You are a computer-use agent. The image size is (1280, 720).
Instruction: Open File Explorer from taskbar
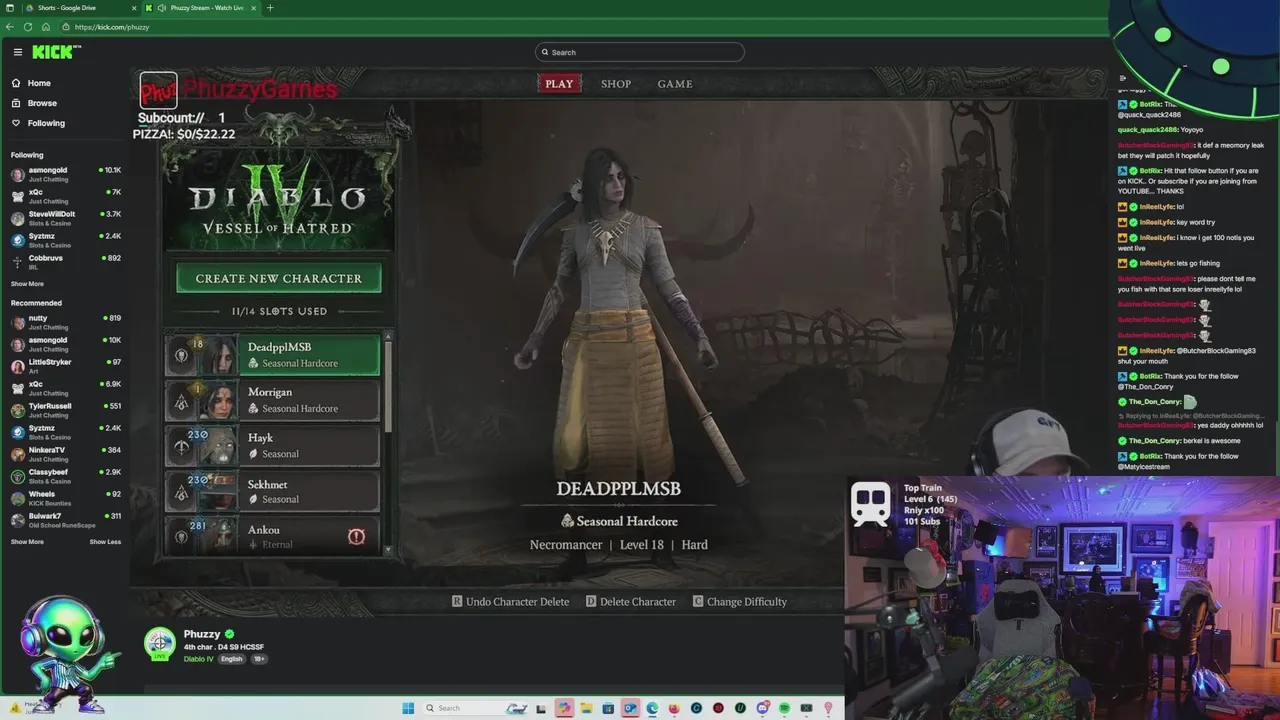(585, 708)
